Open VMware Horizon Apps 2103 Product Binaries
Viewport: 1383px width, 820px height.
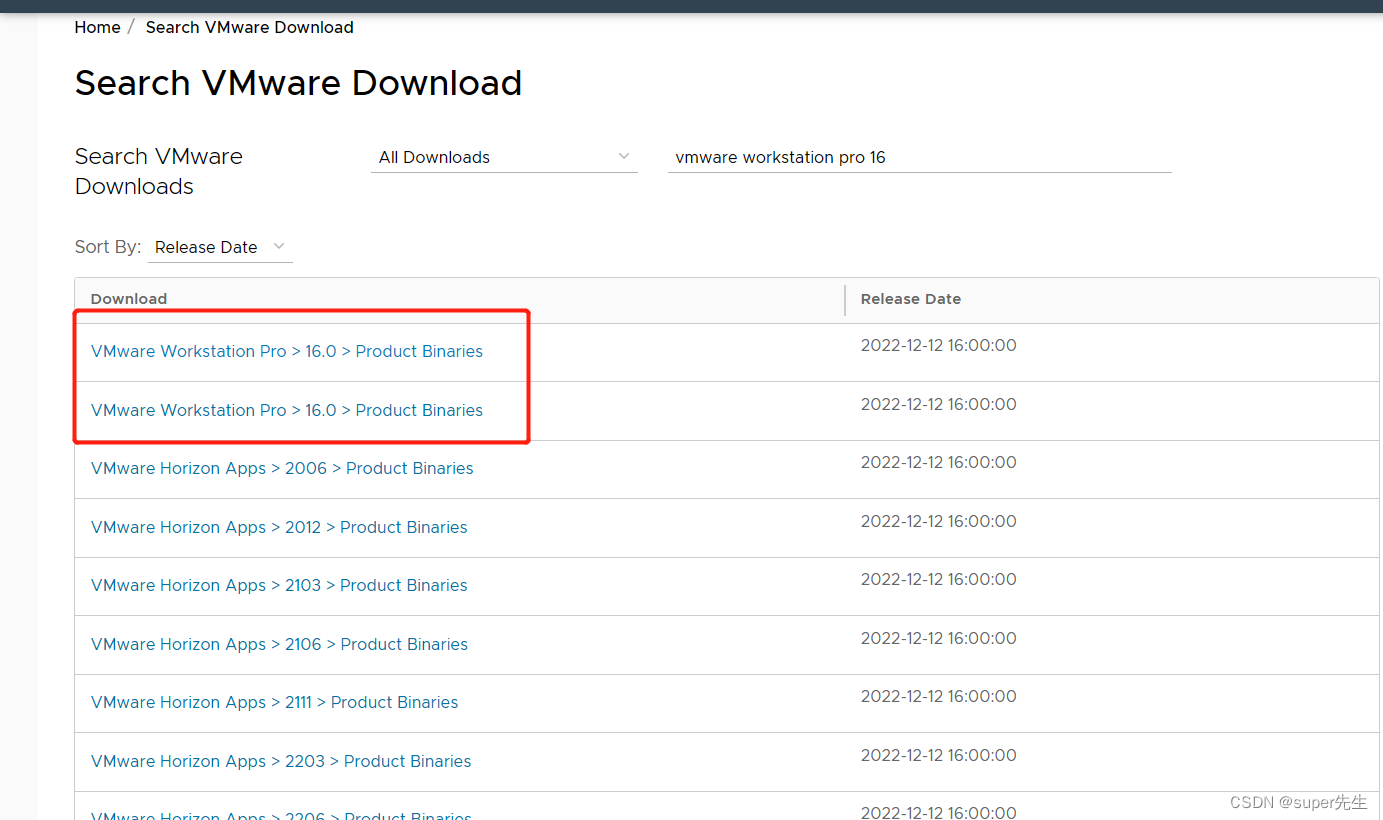point(279,585)
